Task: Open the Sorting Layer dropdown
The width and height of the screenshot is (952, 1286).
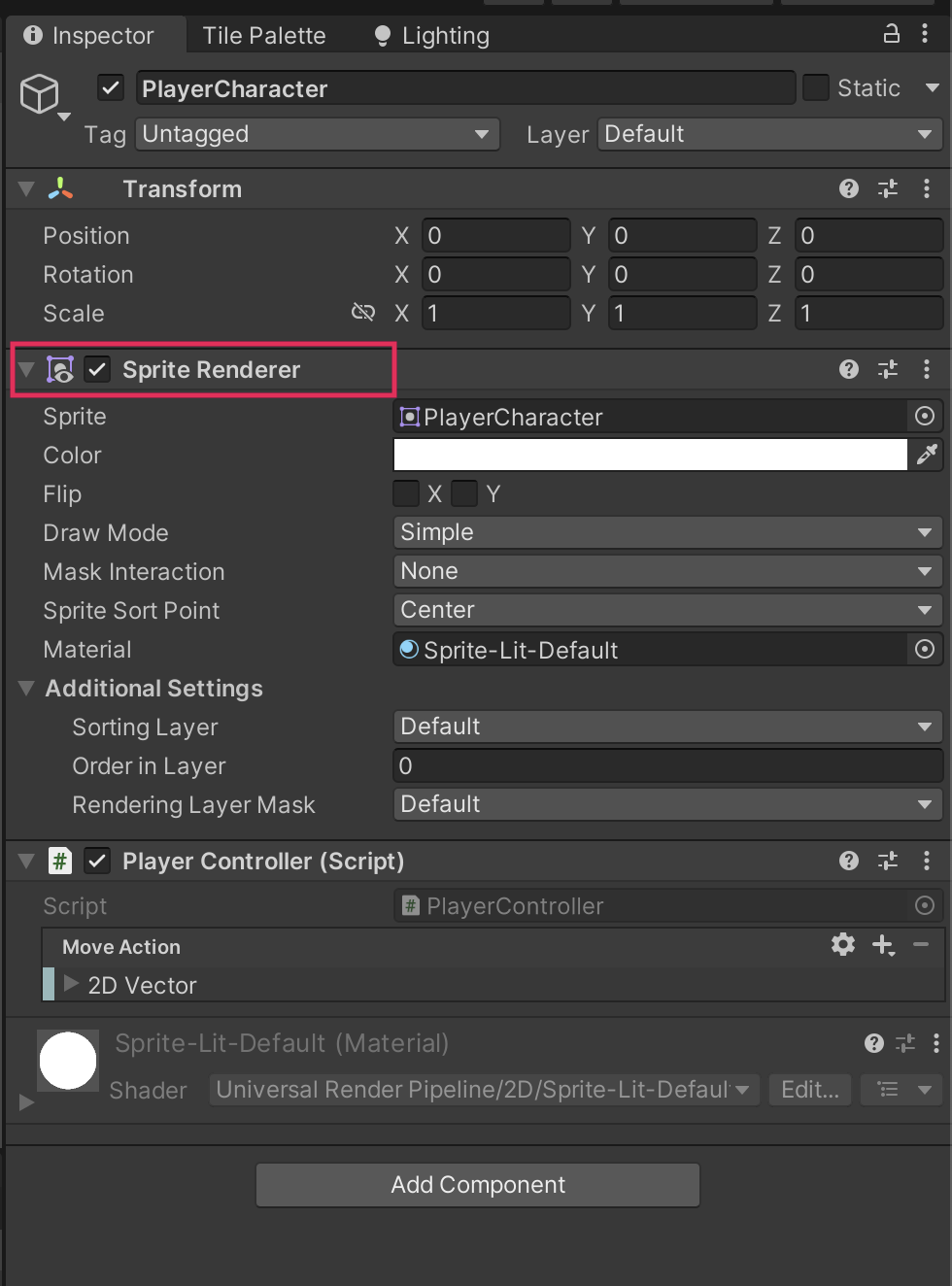Action: point(666,727)
